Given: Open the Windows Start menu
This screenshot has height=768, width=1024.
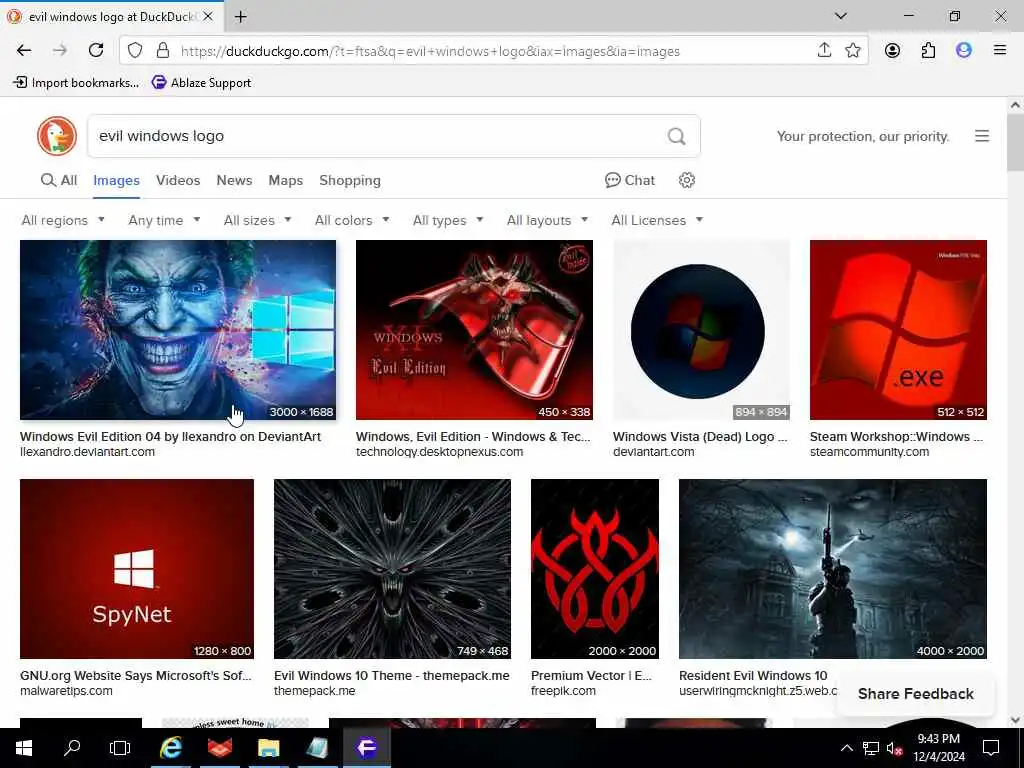Looking at the screenshot, I should [x=24, y=748].
